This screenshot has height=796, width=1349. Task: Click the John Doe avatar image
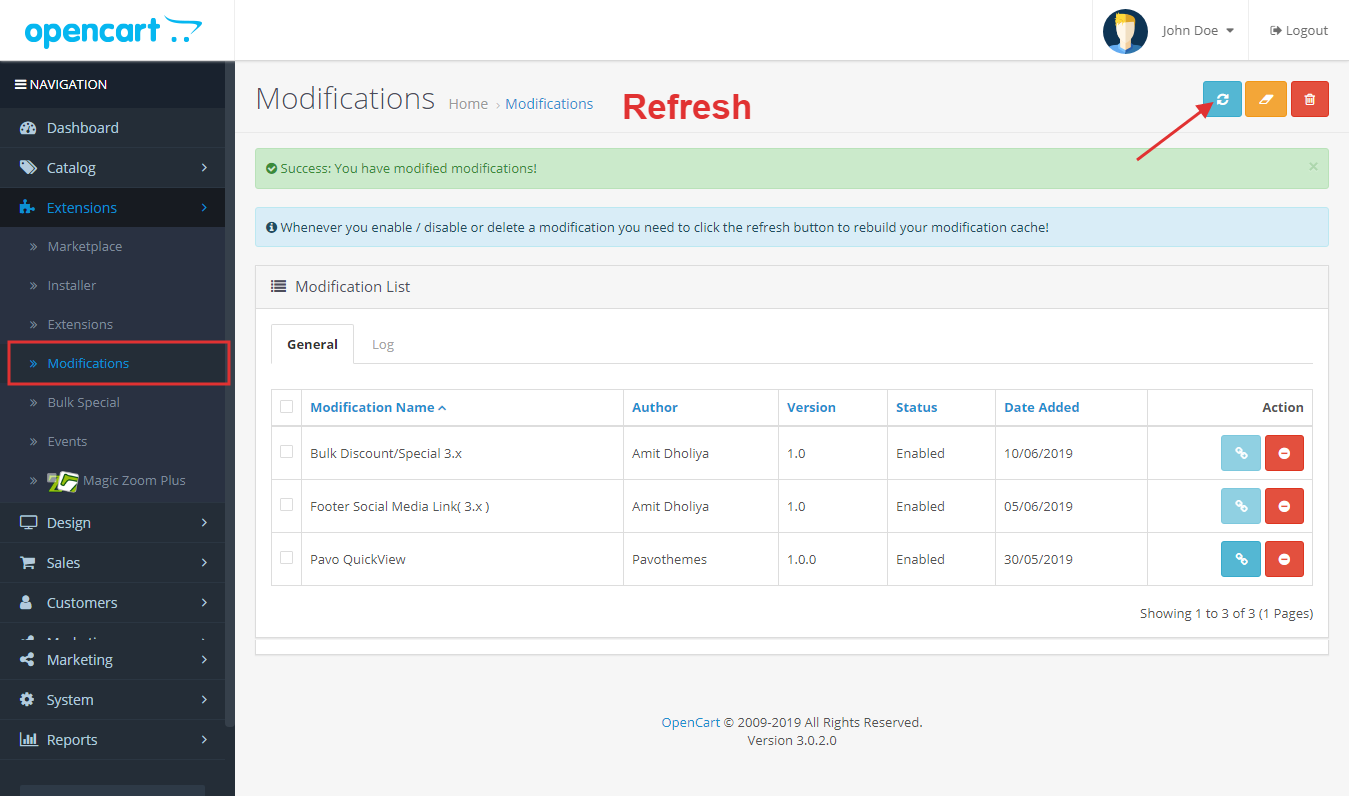coord(1125,31)
